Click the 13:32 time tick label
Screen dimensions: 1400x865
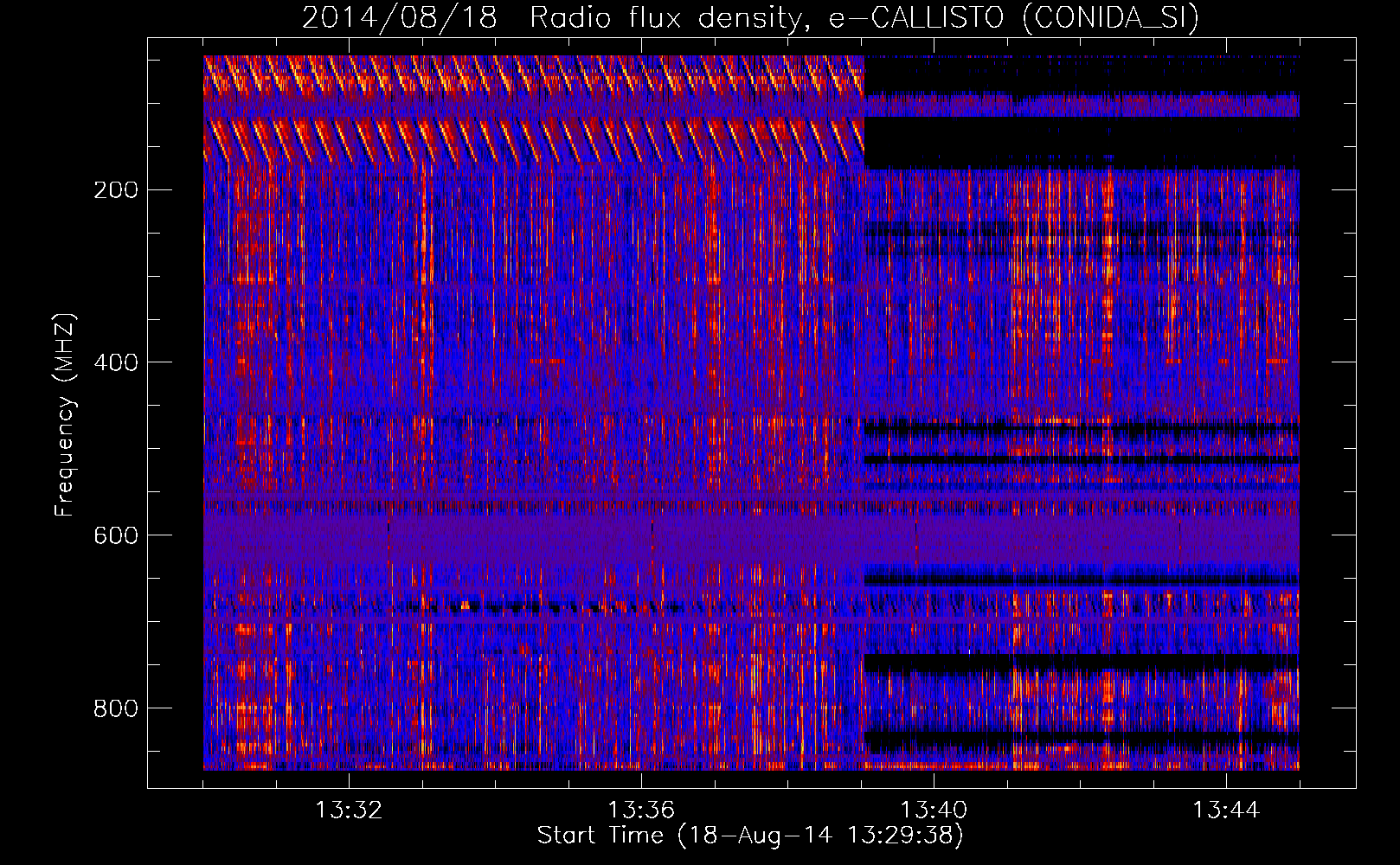[349, 811]
